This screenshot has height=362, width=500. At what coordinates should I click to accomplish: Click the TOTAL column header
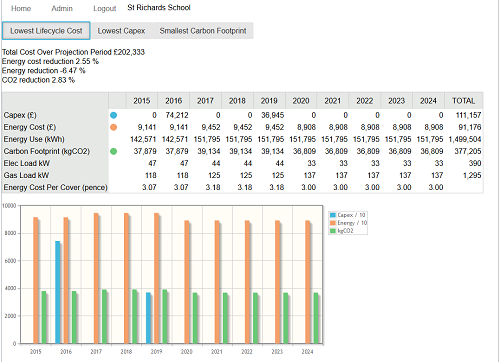(x=464, y=101)
